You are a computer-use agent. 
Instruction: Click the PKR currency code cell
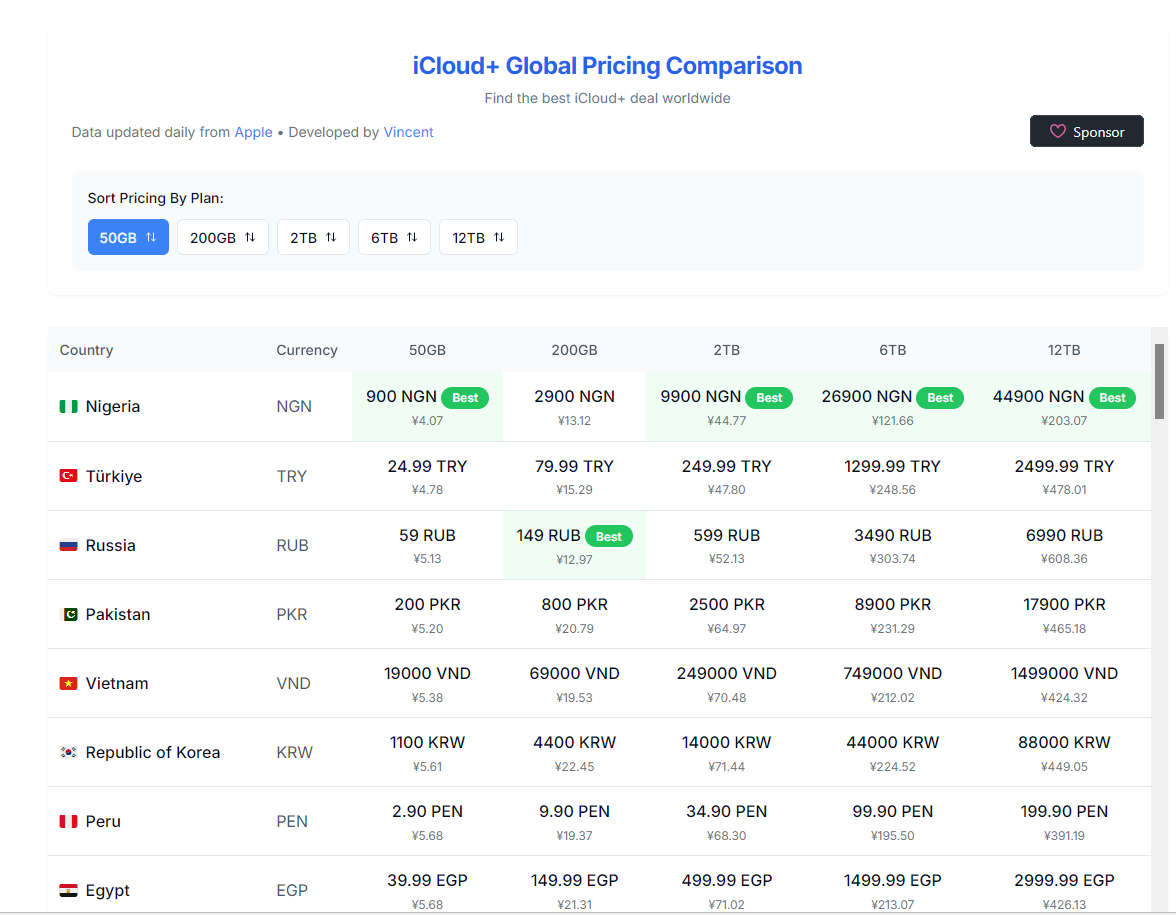point(292,614)
